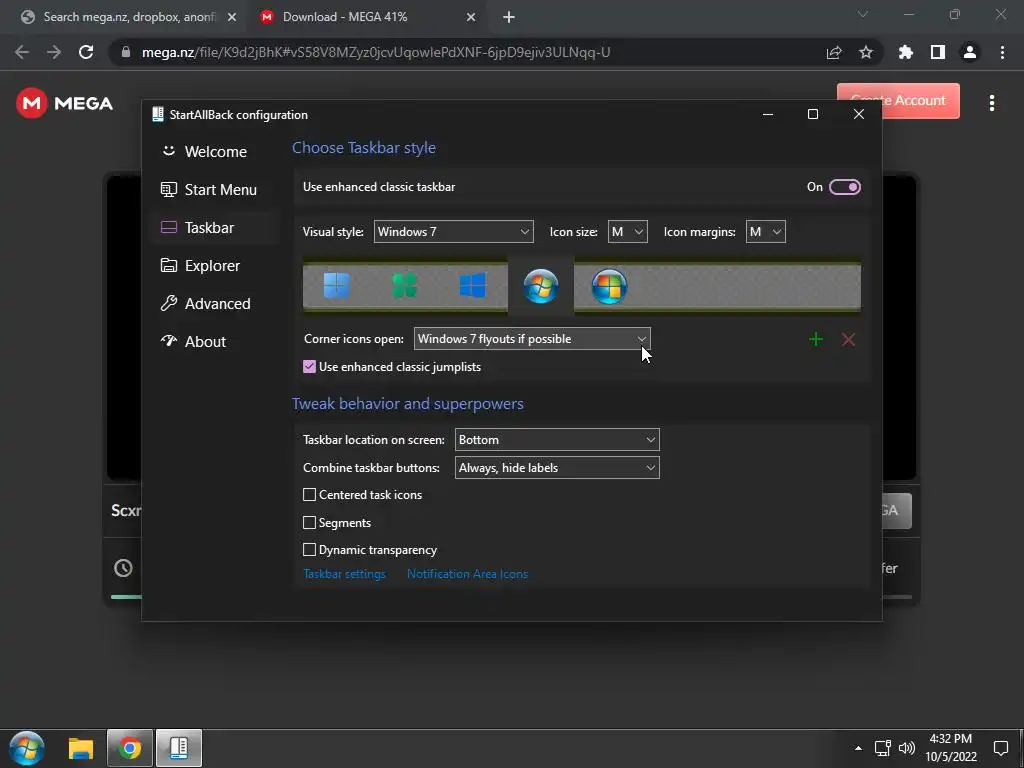Bookmark this page with star icon
The width and height of the screenshot is (1024, 768).
point(866,52)
